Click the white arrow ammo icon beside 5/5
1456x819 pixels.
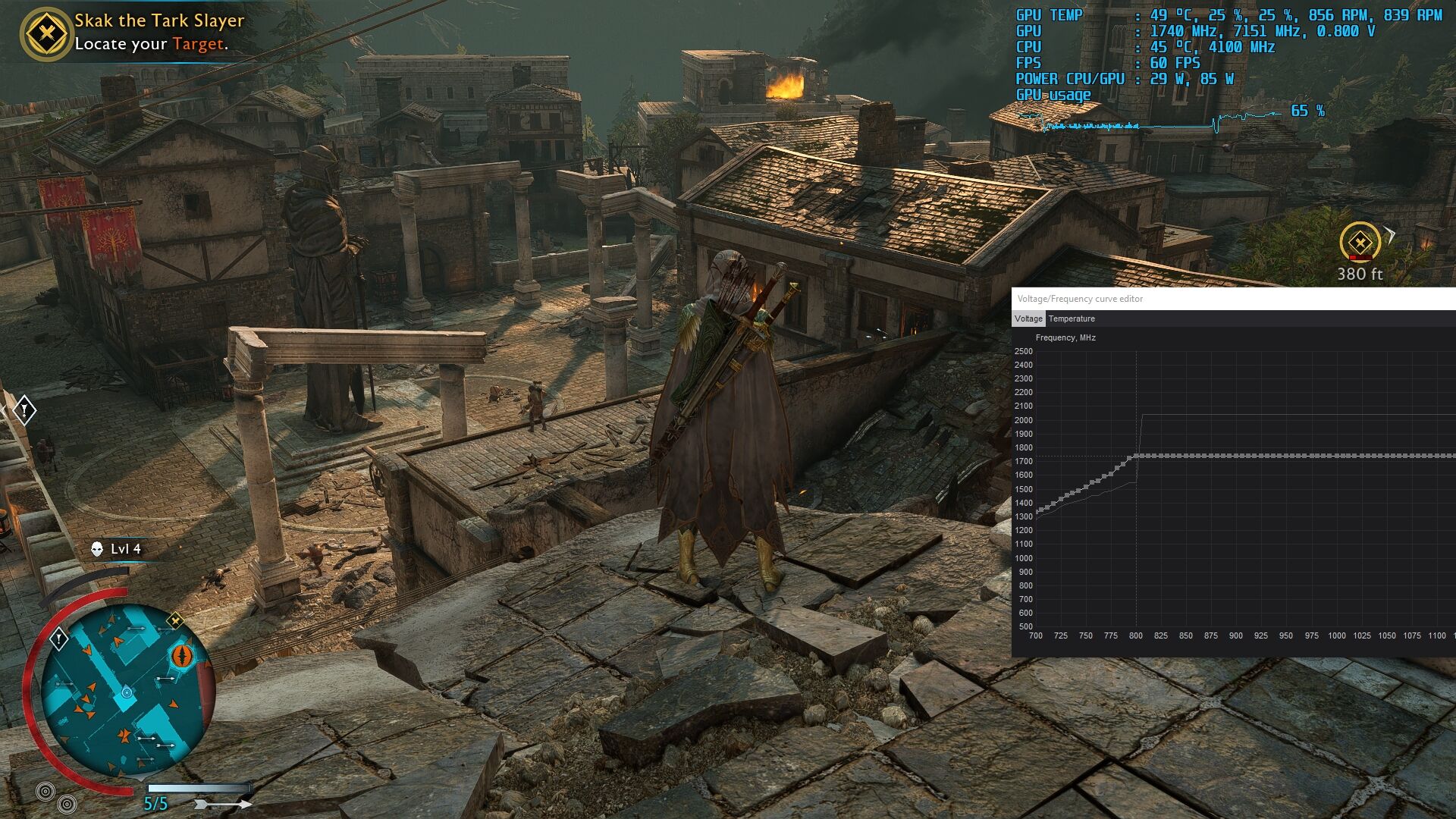point(222,804)
